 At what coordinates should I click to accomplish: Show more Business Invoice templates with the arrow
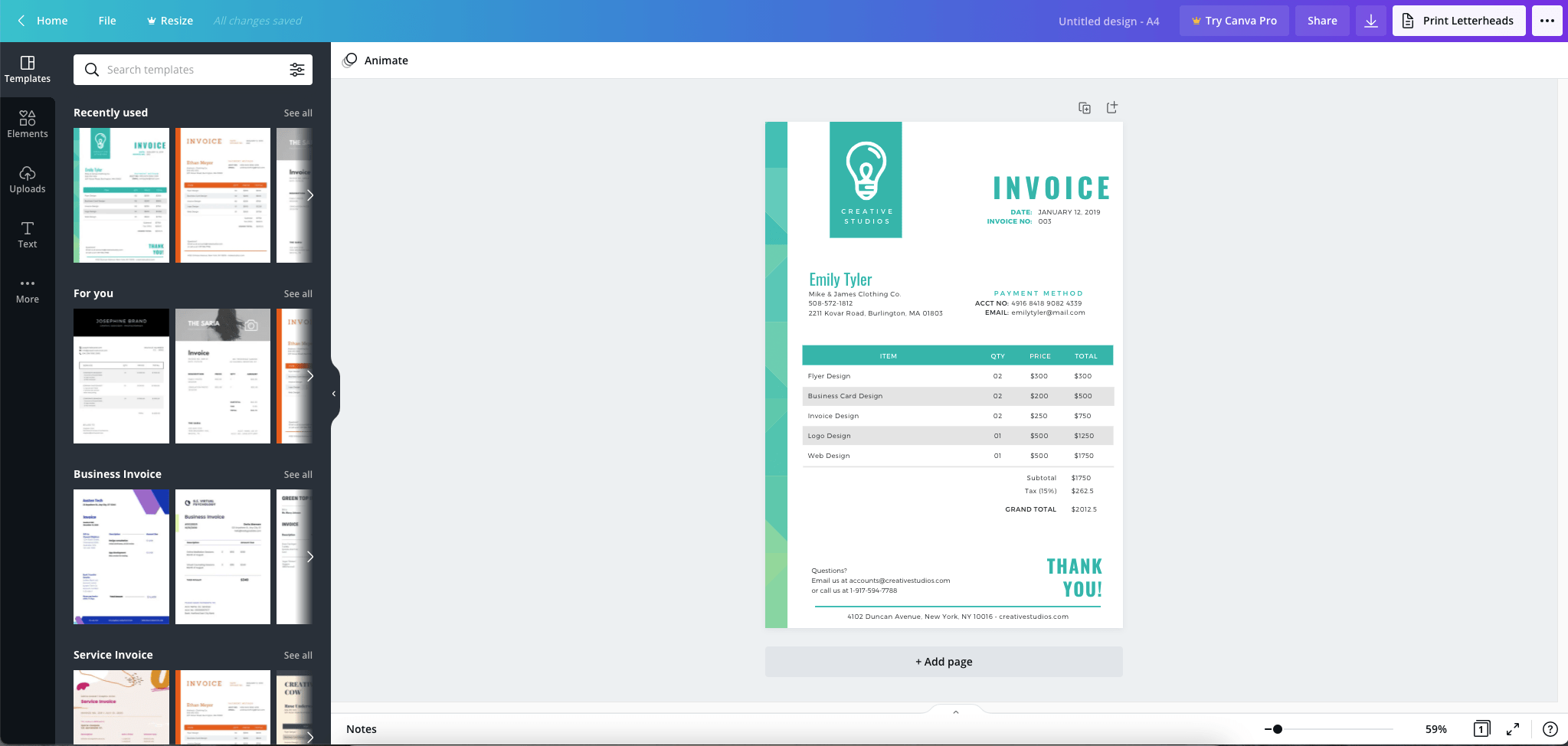coord(309,557)
